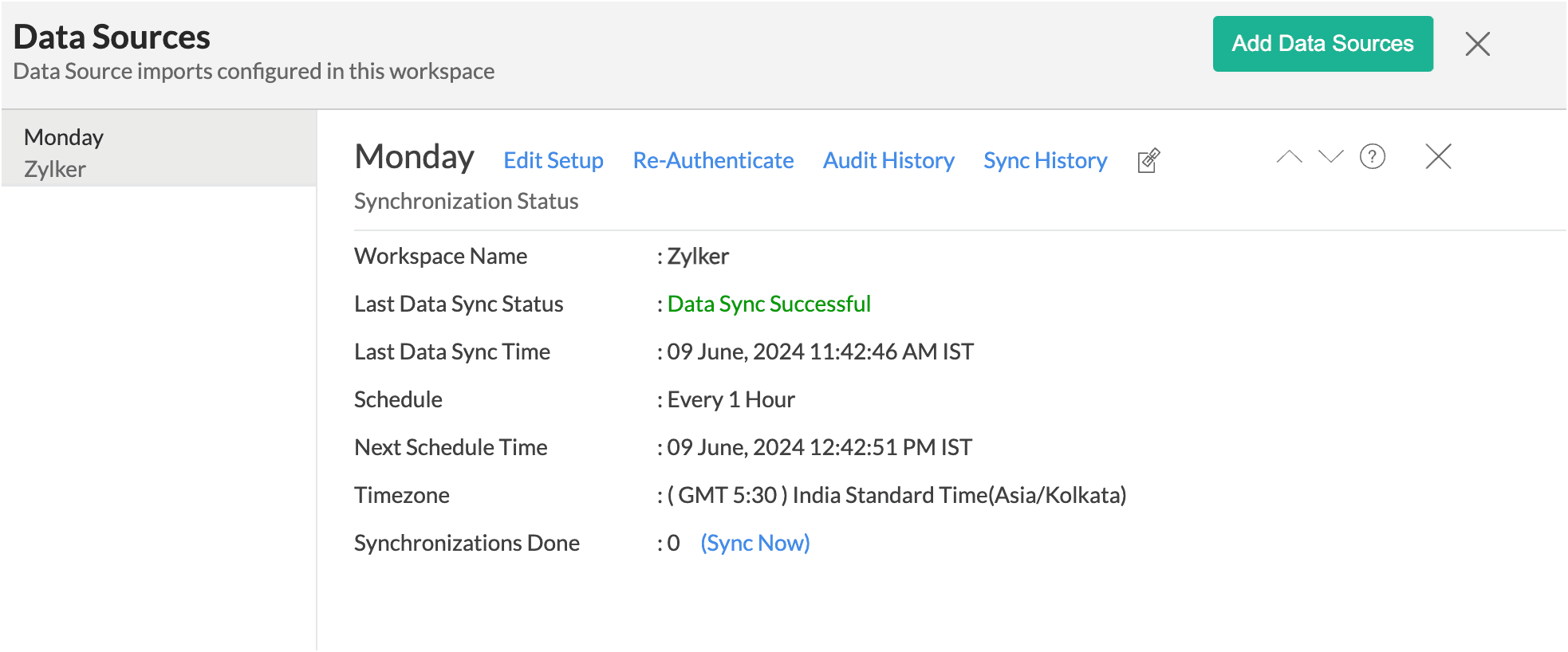Click the Data Sync Successful status text

coord(769,304)
